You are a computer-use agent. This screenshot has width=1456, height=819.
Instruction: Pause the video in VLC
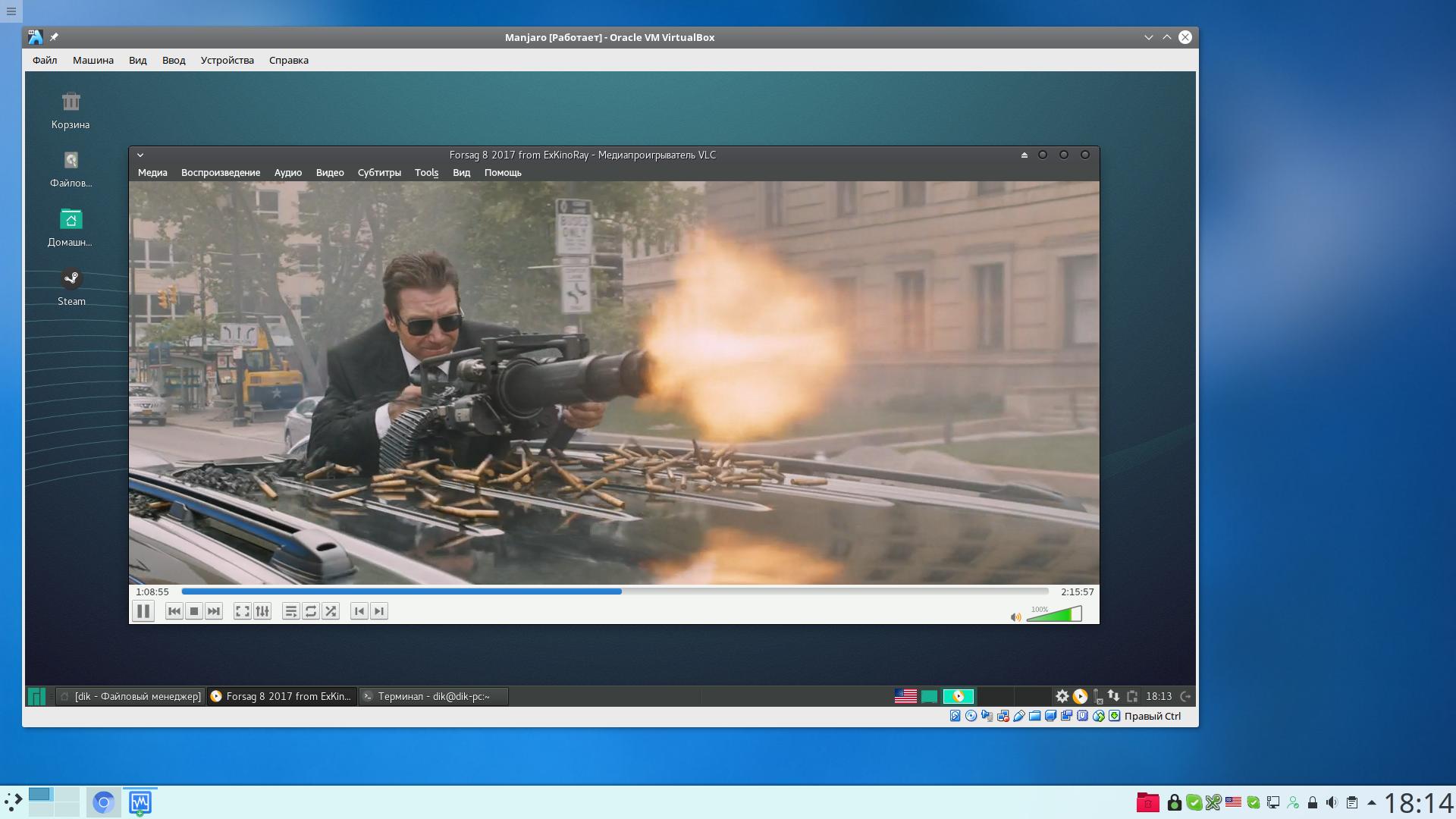coord(143,611)
